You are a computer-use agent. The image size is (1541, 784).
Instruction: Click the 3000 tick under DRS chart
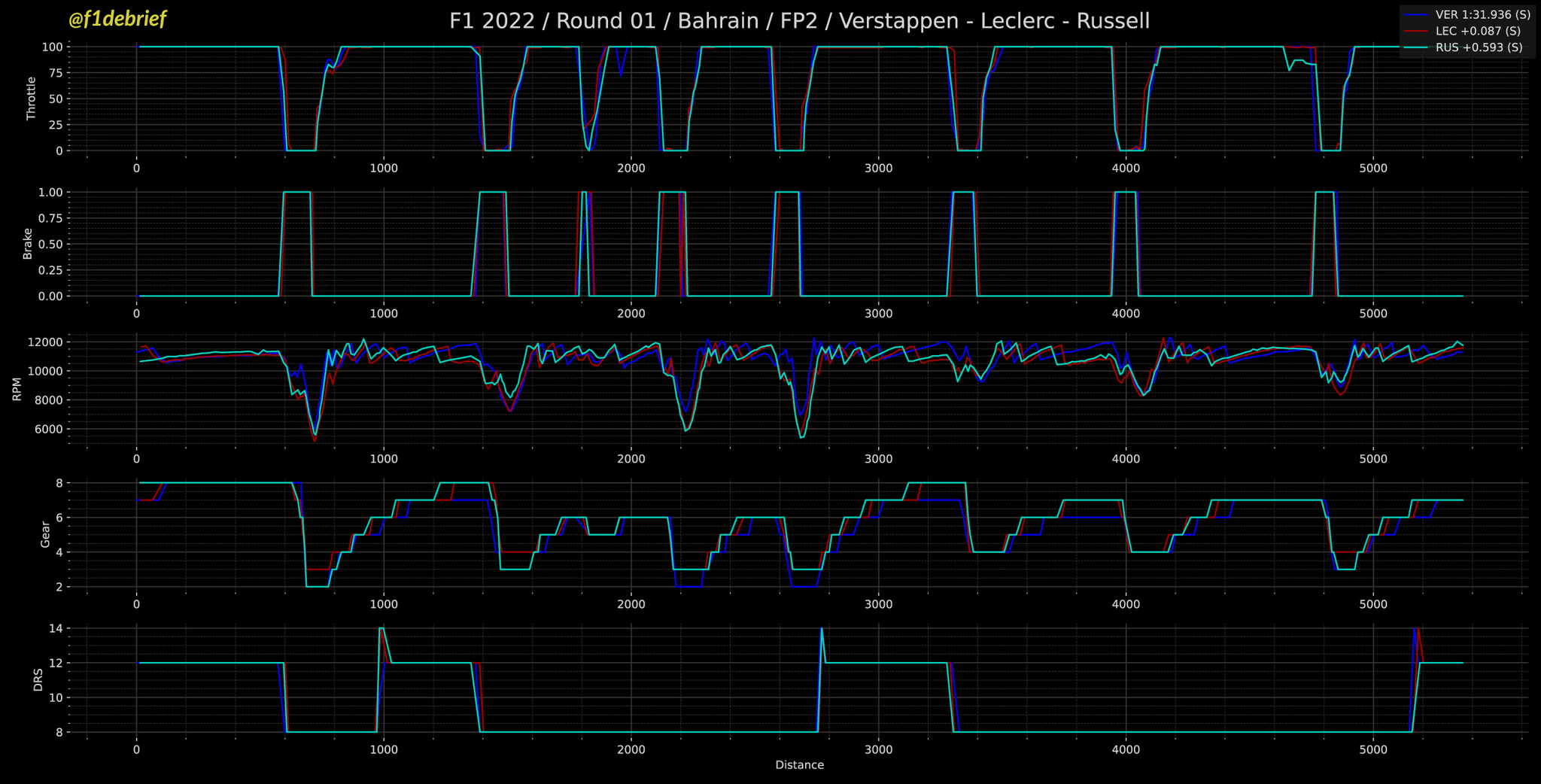tap(878, 749)
